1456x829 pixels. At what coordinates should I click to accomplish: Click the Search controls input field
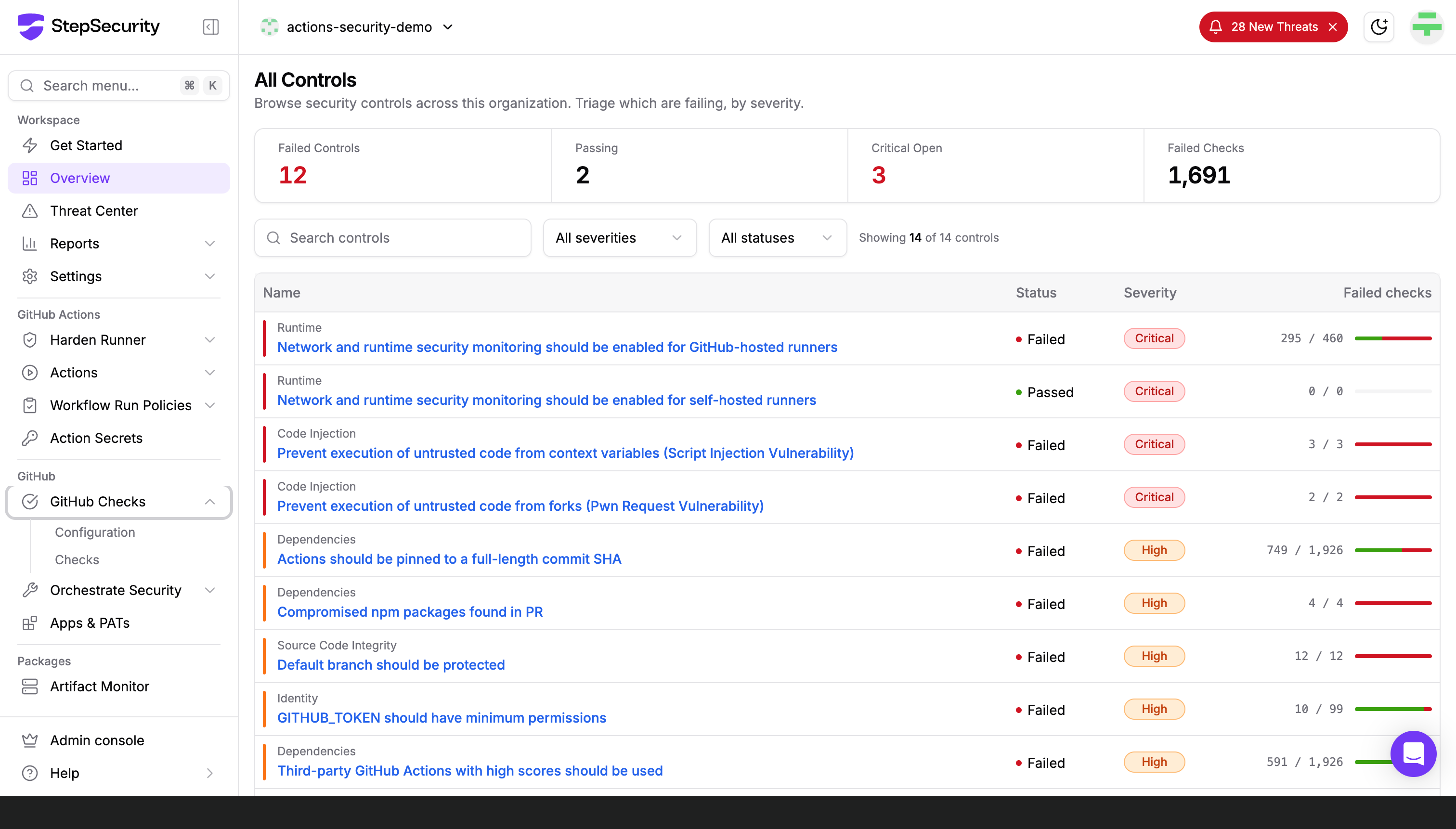[x=392, y=238]
